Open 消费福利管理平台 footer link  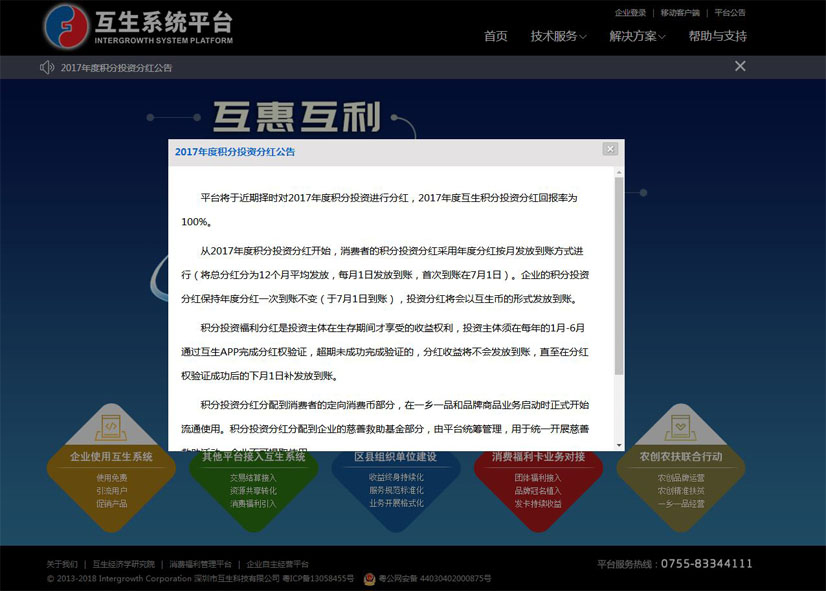[200, 564]
